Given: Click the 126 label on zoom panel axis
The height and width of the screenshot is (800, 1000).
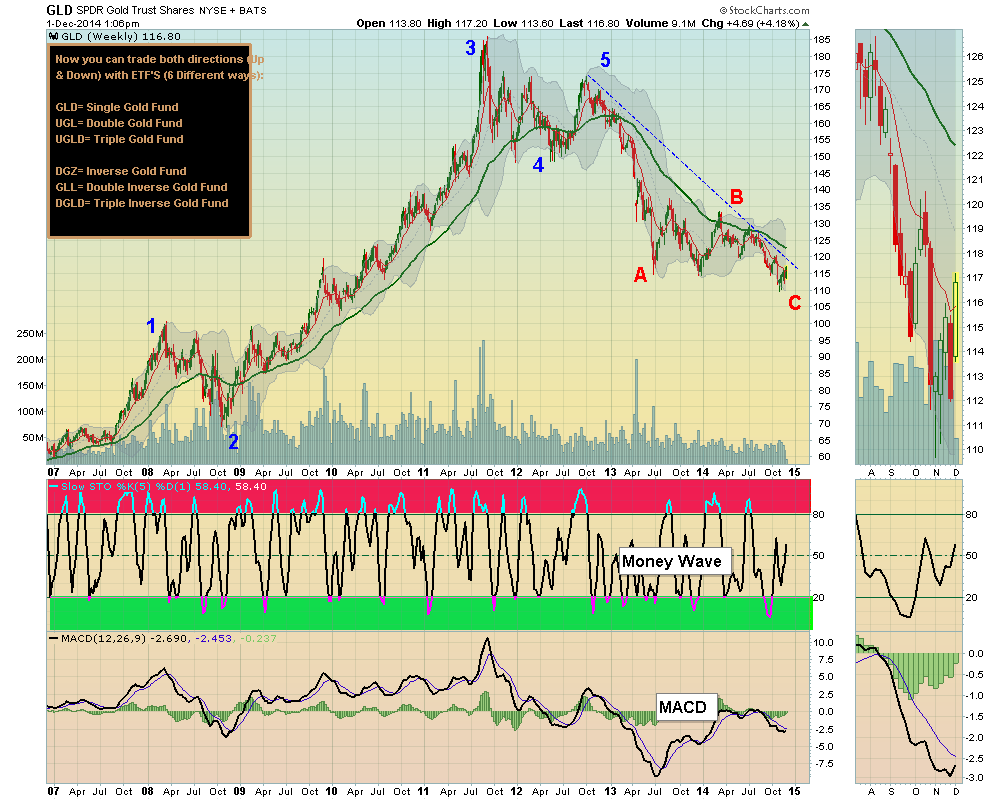Looking at the screenshot, I should 974,56.
